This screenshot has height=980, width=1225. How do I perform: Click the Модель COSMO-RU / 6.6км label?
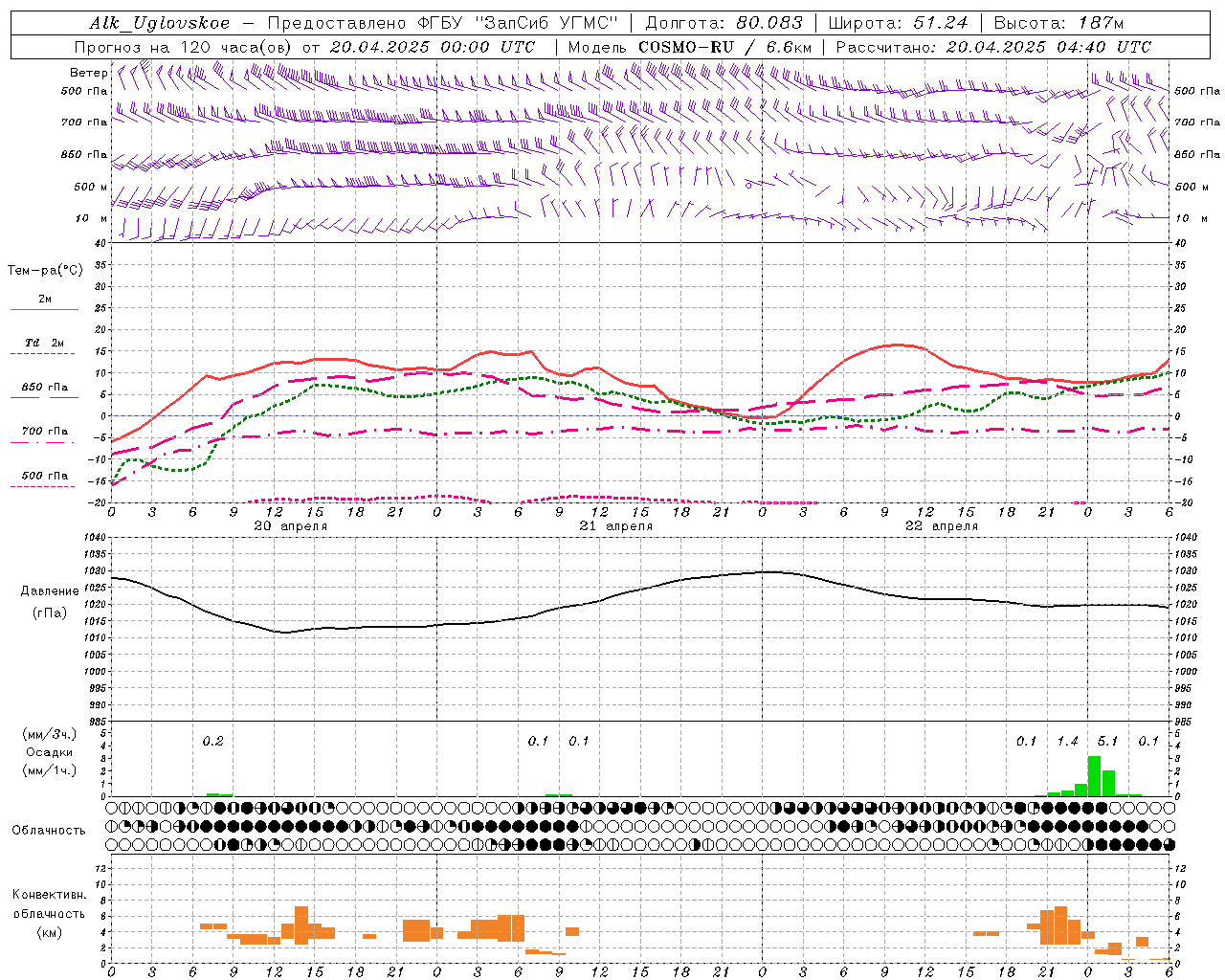click(x=689, y=47)
